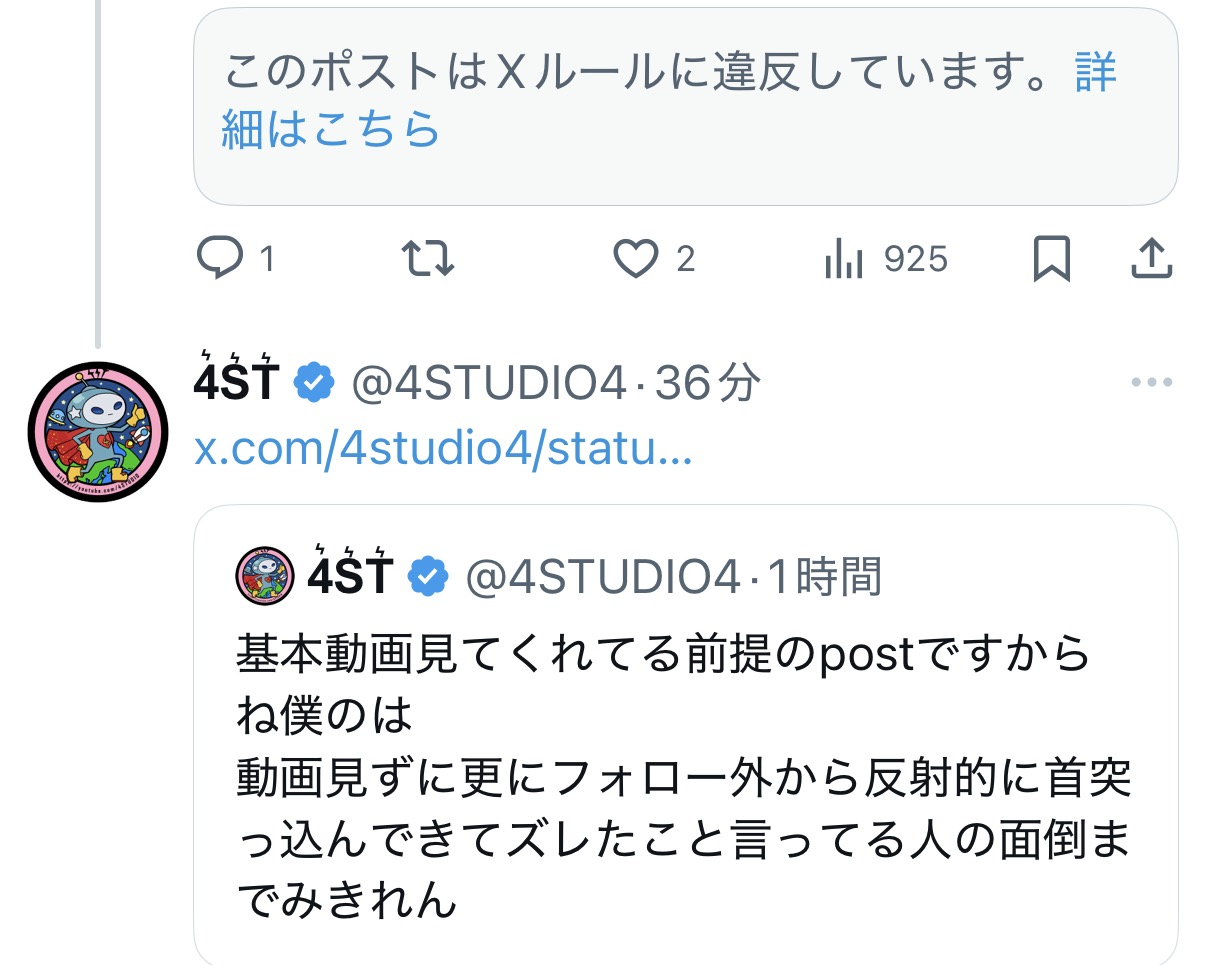Tap the 4ST display name beside large avatar

click(235, 381)
